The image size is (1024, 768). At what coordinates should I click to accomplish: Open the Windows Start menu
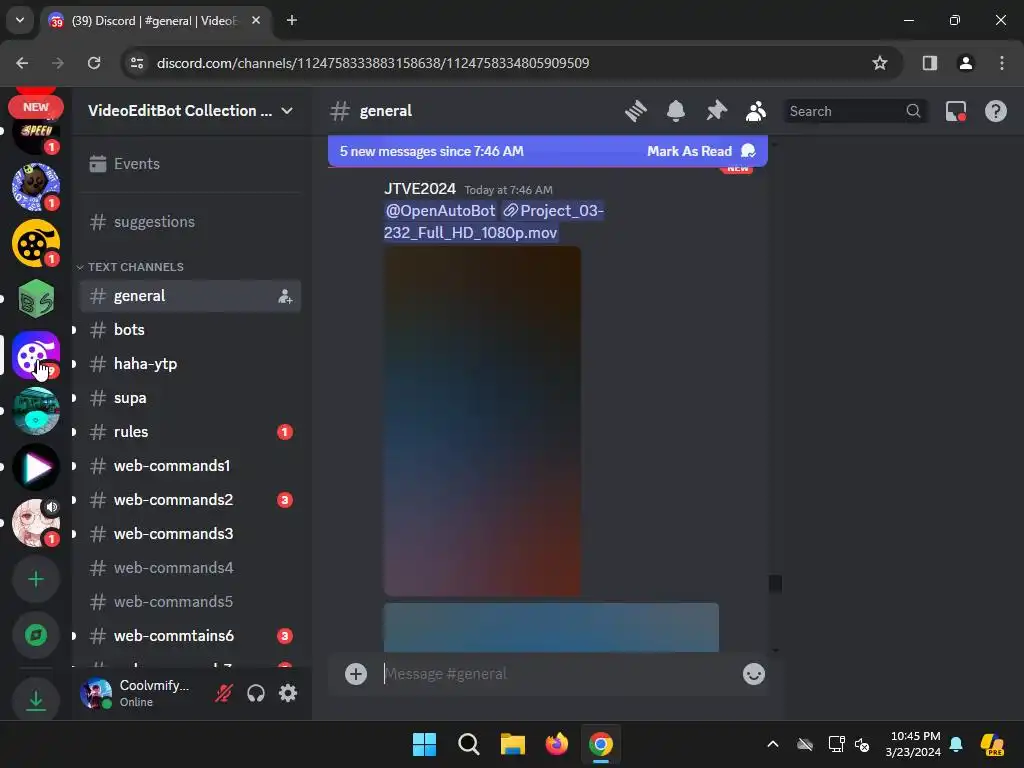(424, 744)
